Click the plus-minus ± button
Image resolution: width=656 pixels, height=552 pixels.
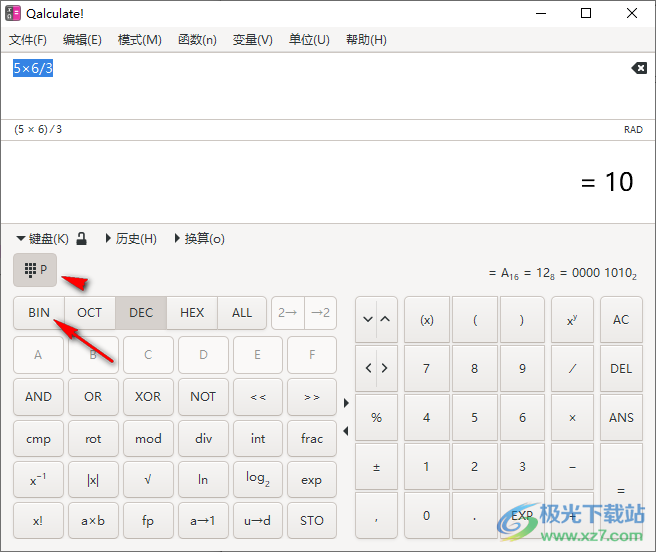coord(377,467)
